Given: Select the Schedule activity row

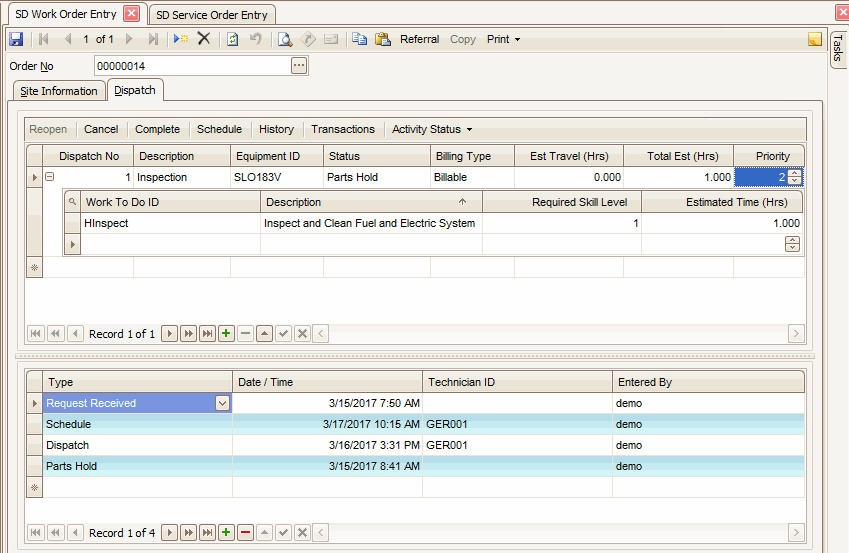Looking at the screenshot, I should (415, 424).
